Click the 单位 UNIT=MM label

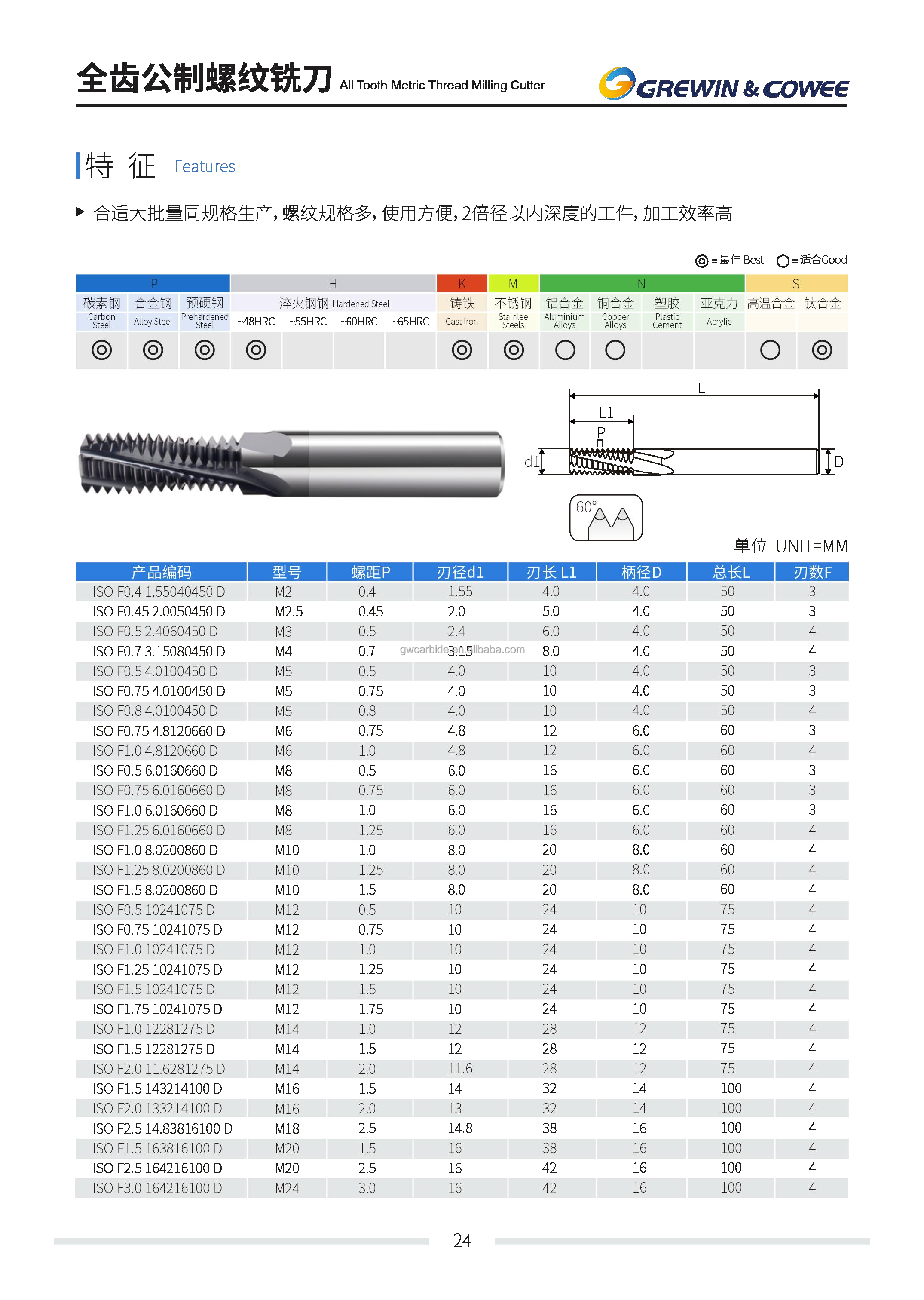click(x=791, y=546)
